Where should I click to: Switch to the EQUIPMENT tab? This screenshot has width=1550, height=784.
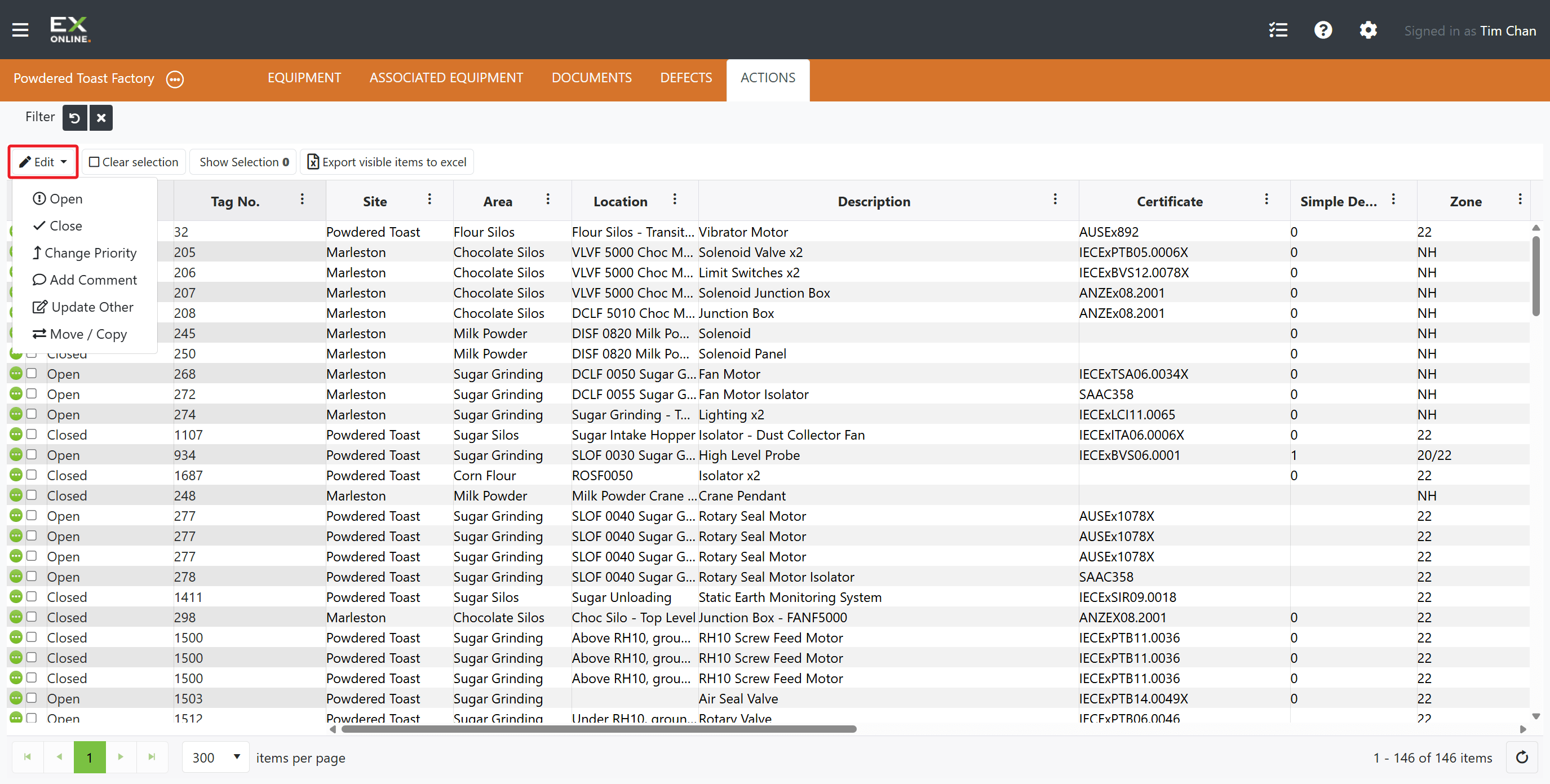click(x=304, y=78)
